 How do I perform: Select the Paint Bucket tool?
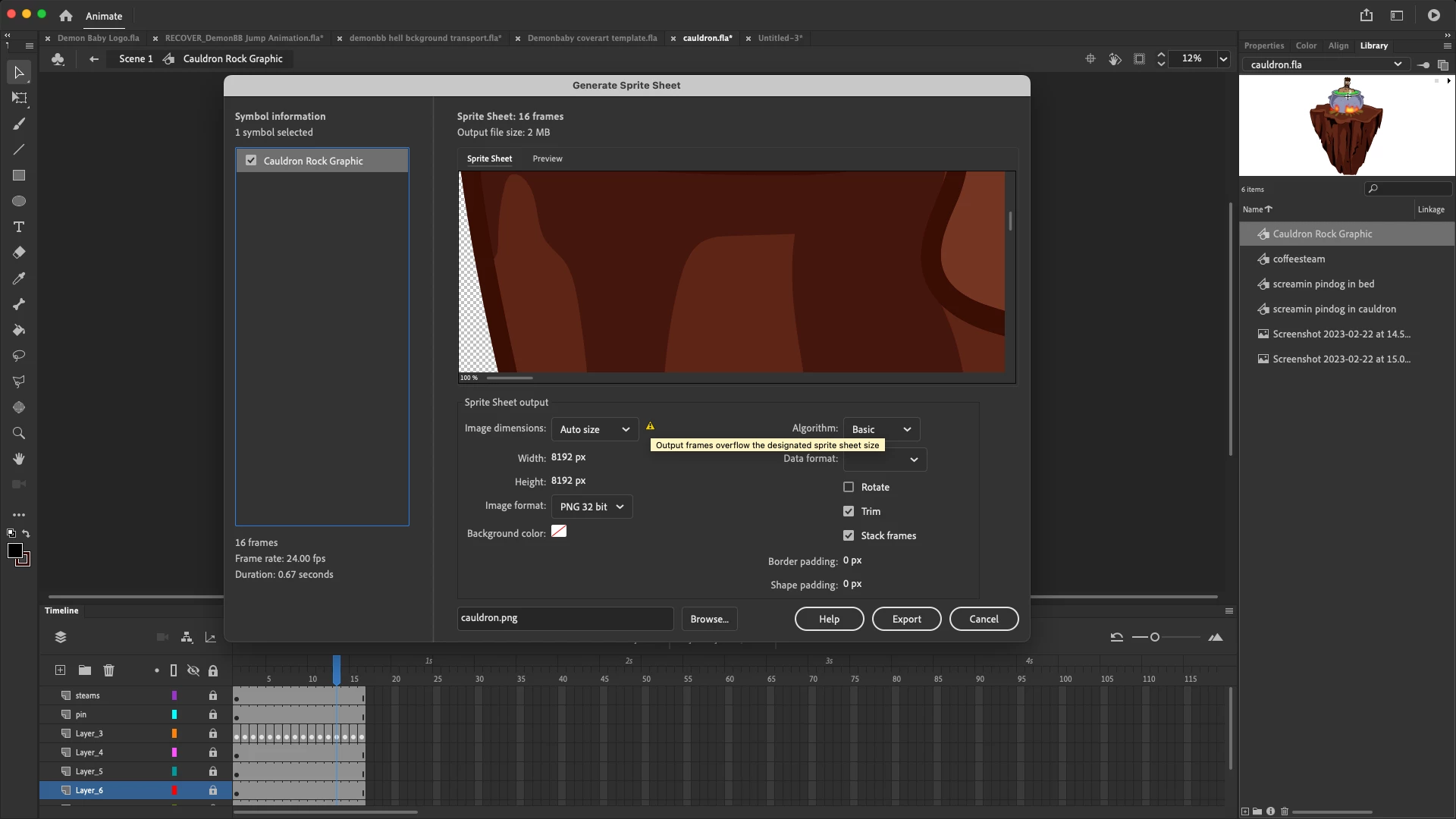(x=19, y=330)
